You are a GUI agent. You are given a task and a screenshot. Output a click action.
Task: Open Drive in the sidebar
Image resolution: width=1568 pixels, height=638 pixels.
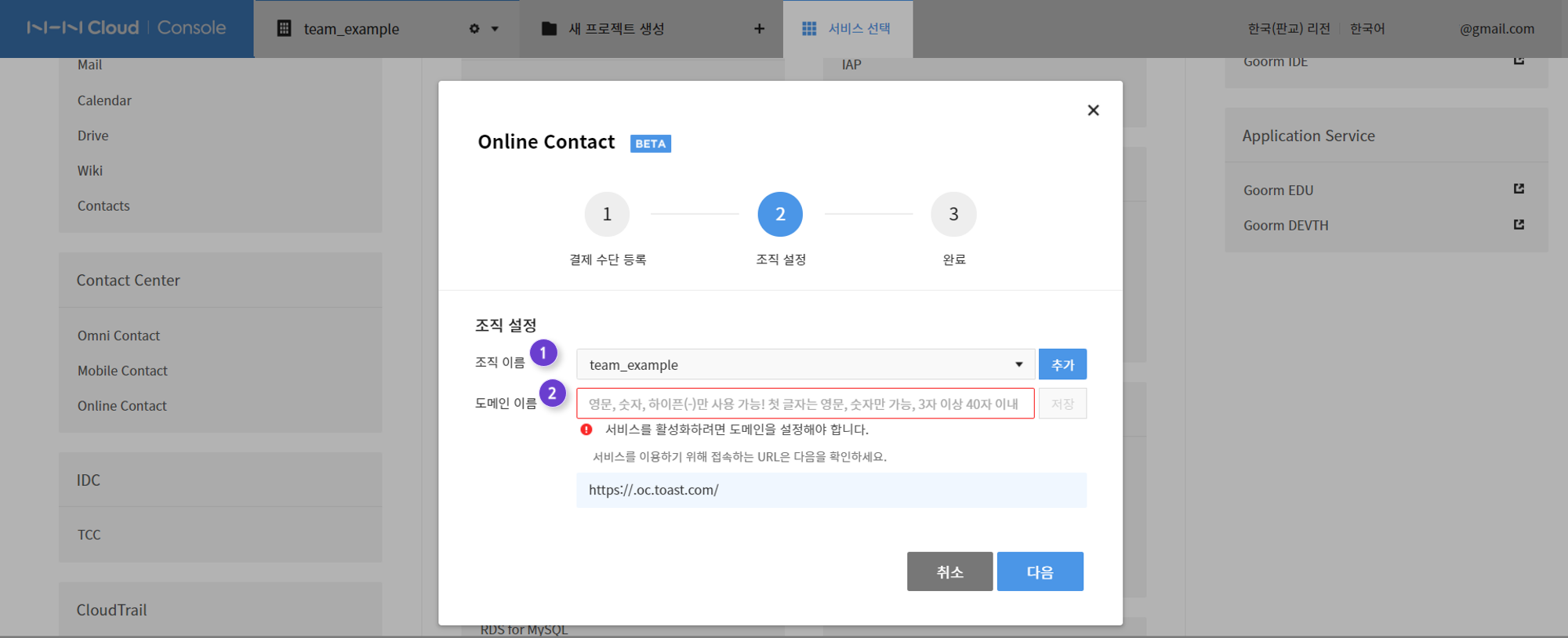(x=93, y=136)
